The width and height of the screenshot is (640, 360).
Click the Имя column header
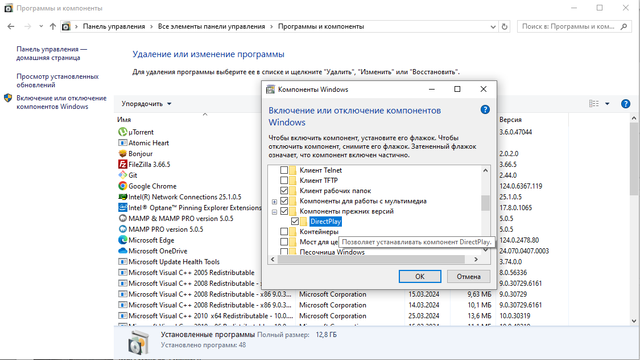click(x=124, y=120)
